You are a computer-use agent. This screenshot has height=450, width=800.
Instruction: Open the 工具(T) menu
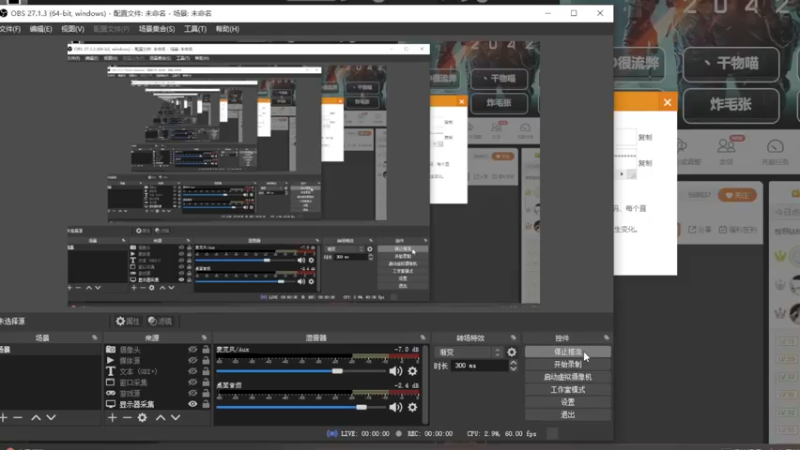pyautogui.click(x=195, y=29)
